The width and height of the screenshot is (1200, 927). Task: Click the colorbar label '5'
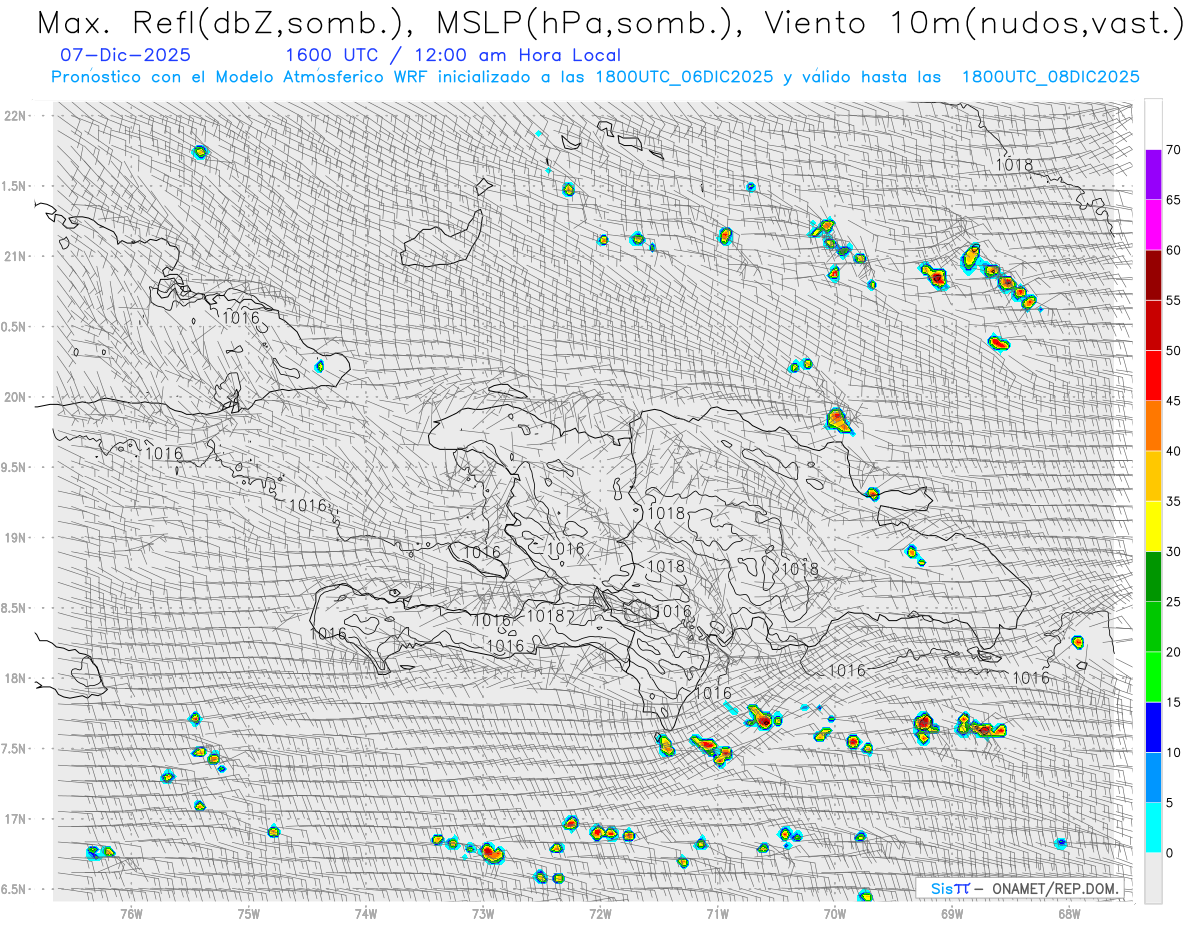pyautogui.click(x=1169, y=803)
